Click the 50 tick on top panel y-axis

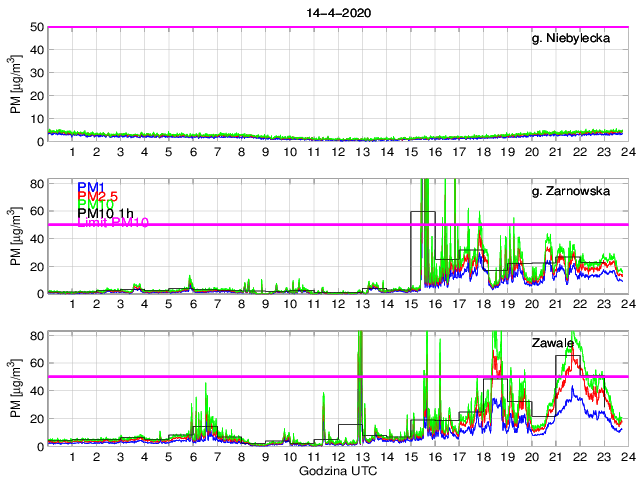pyautogui.click(x=37, y=27)
